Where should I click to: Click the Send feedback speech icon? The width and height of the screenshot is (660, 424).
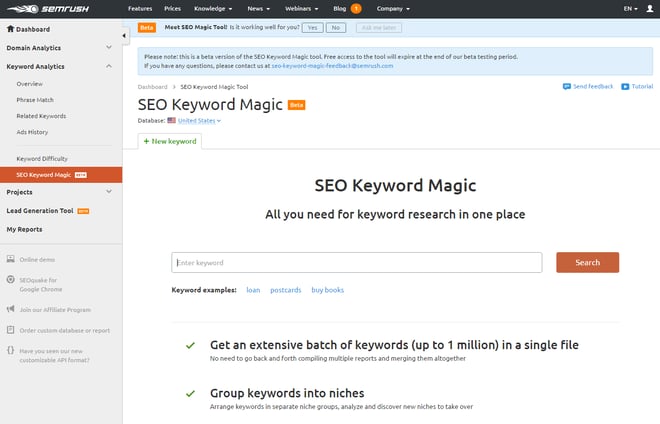(x=567, y=86)
